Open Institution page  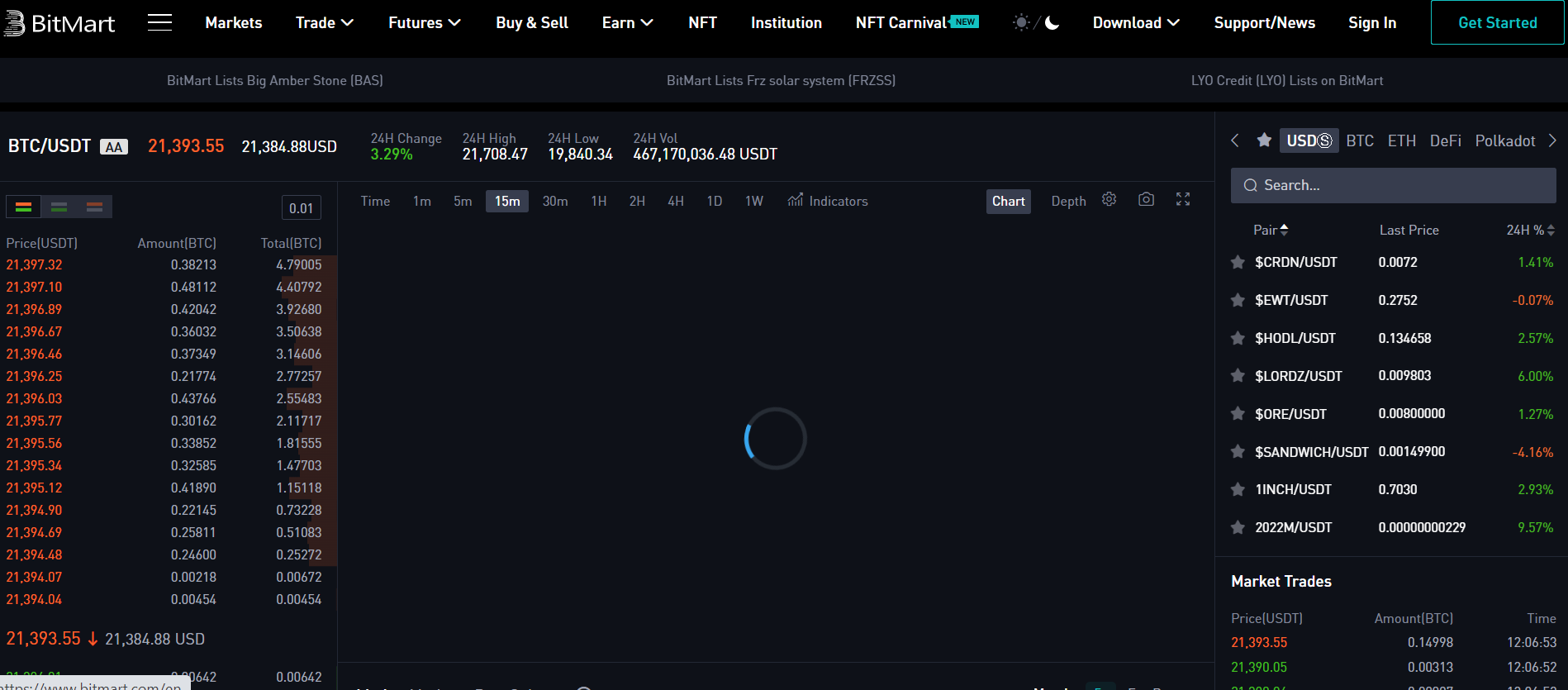(x=786, y=23)
